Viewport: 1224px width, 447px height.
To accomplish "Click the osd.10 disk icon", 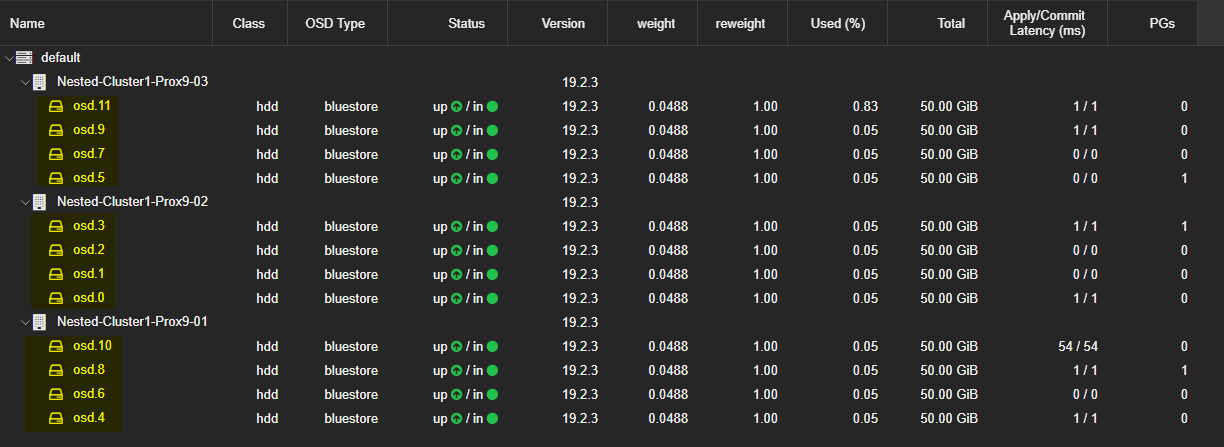I will [57, 345].
